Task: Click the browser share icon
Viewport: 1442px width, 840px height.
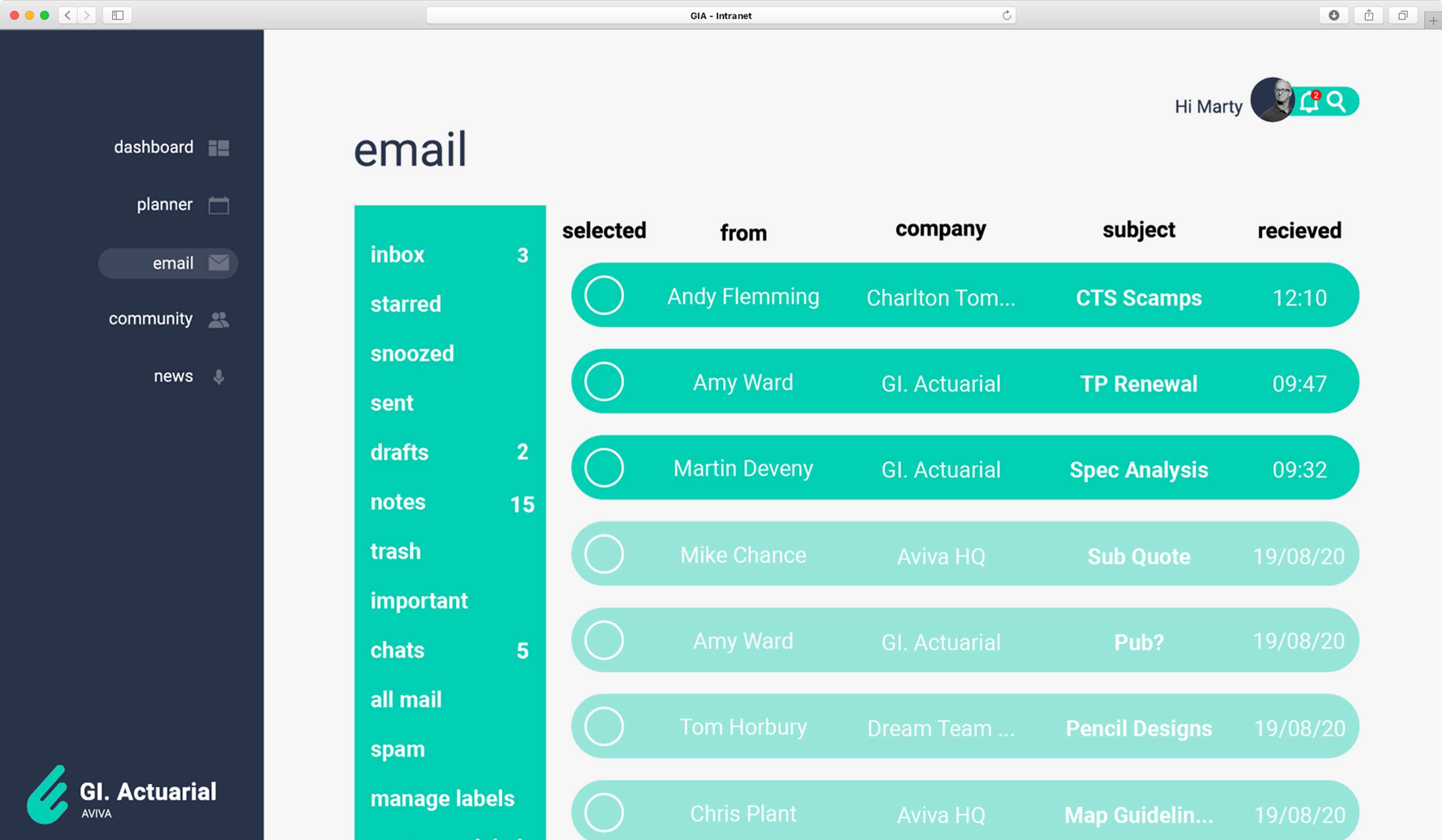Action: [x=1369, y=15]
